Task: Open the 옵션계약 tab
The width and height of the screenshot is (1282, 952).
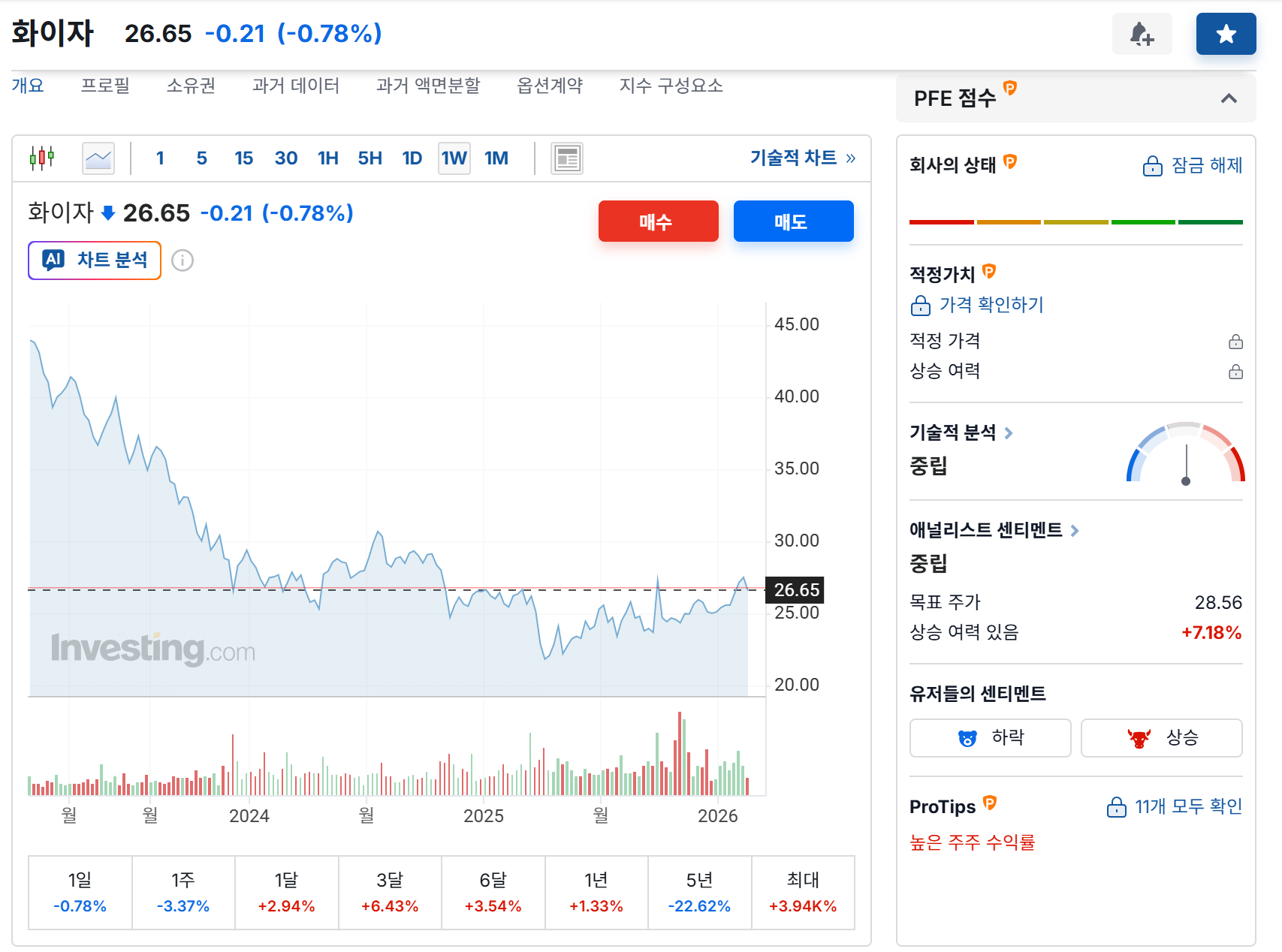Action: pos(550,86)
